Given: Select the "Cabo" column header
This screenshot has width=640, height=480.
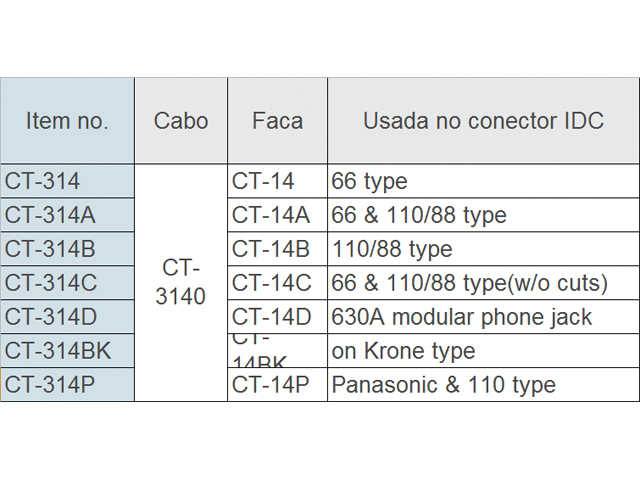Looking at the screenshot, I should [x=181, y=121].
